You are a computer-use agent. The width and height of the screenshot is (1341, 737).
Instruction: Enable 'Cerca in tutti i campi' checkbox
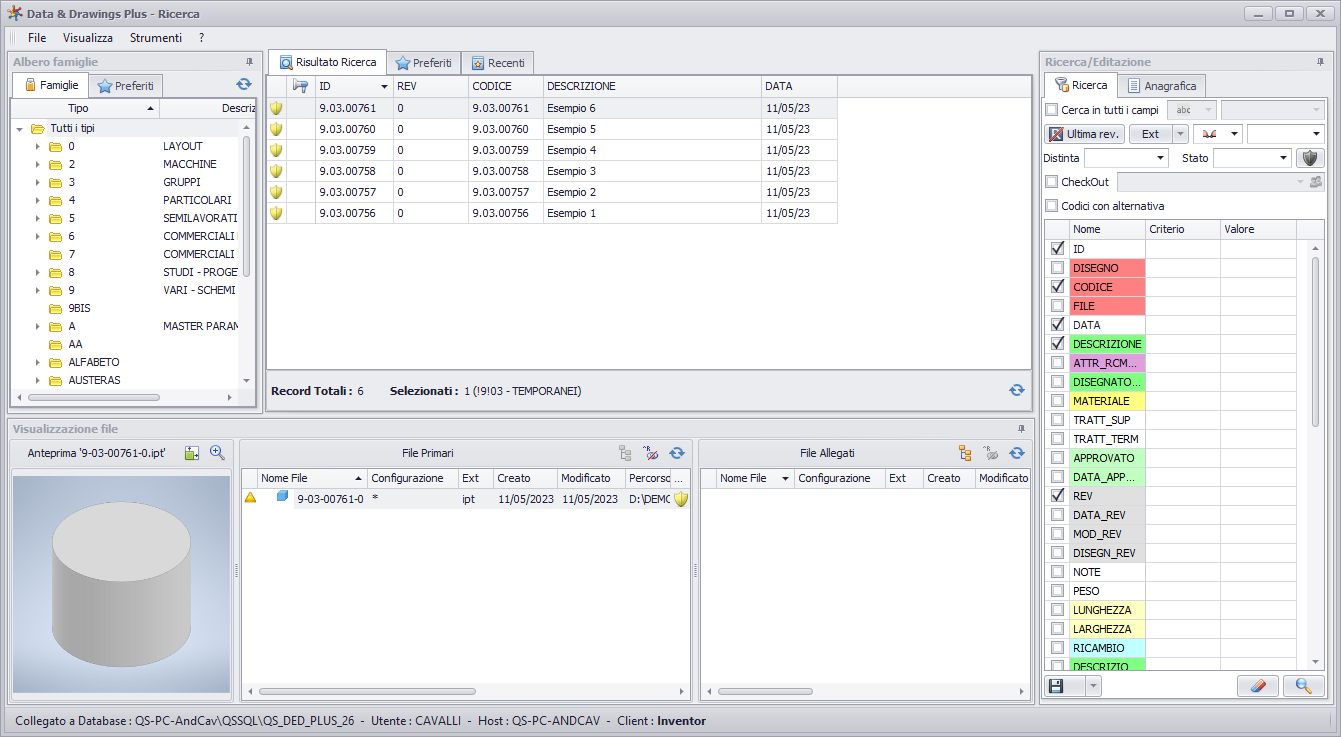pyautogui.click(x=1051, y=110)
